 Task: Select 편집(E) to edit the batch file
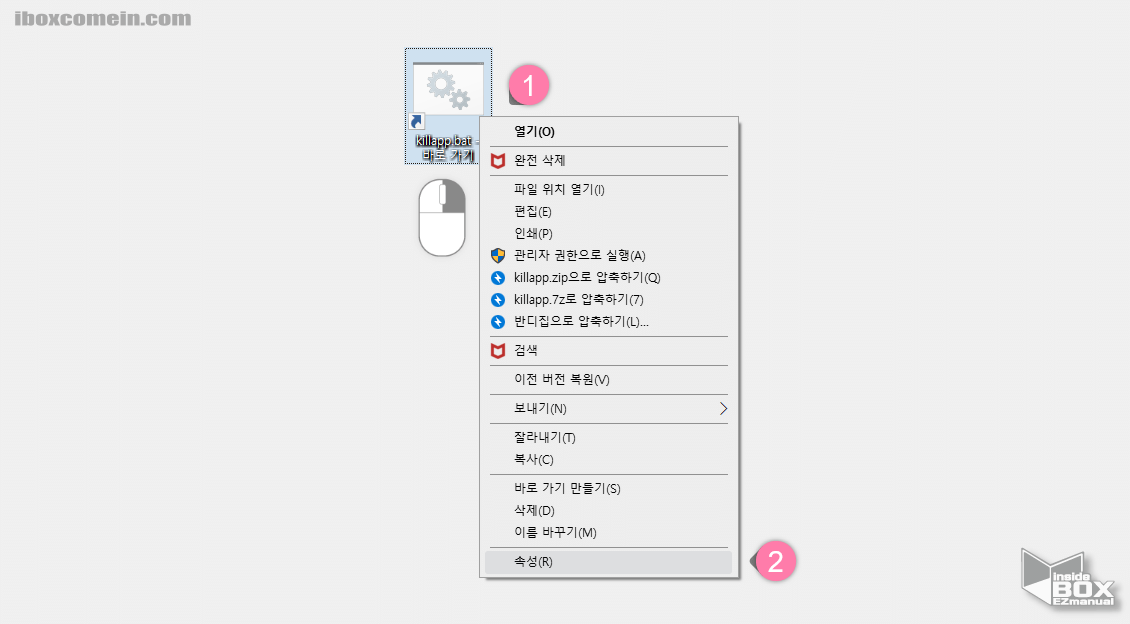tap(535, 211)
